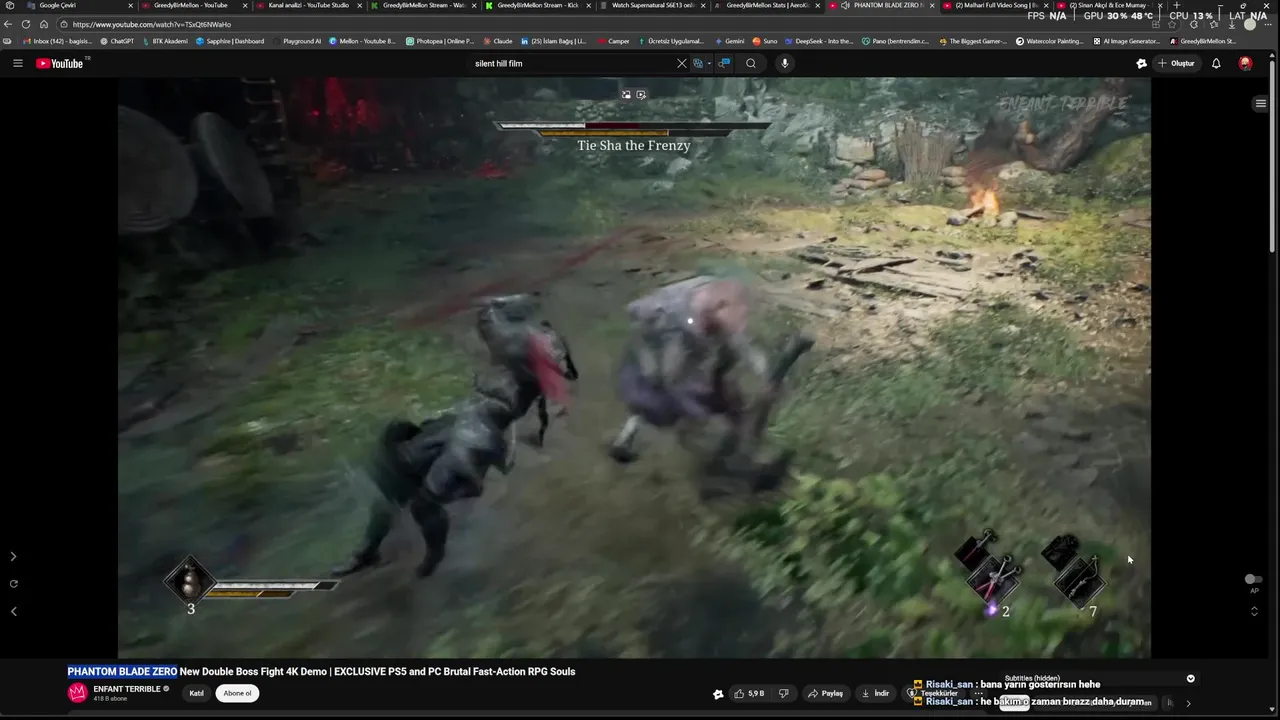
Task: Click the translate icon in search bar
Action: pos(700,63)
